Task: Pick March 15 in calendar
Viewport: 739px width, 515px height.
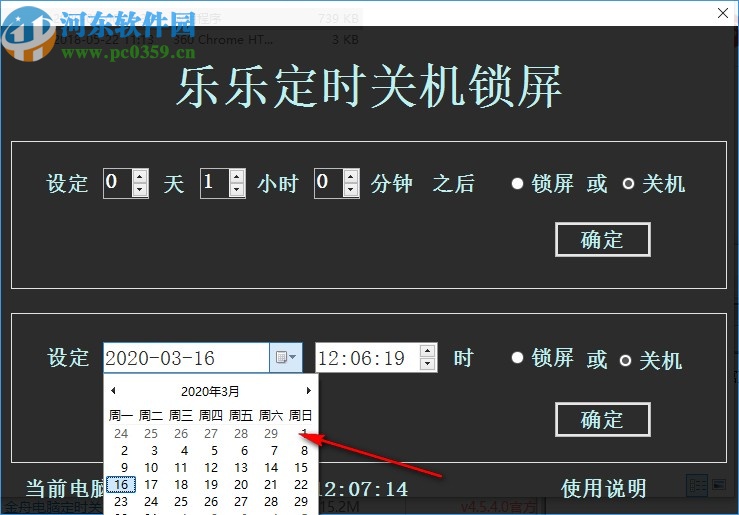Action: (301, 467)
